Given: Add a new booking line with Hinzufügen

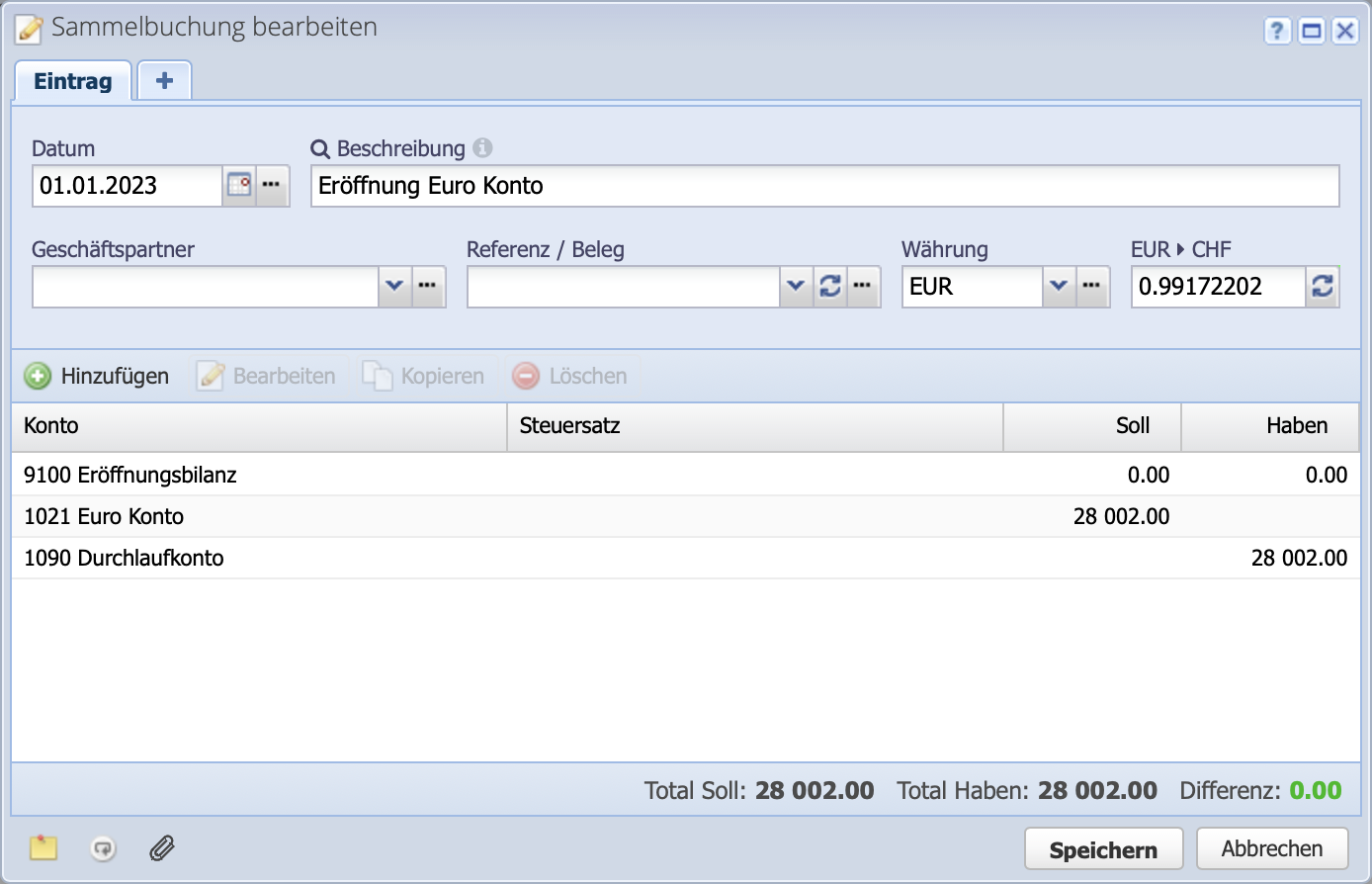Looking at the screenshot, I should click(x=96, y=376).
